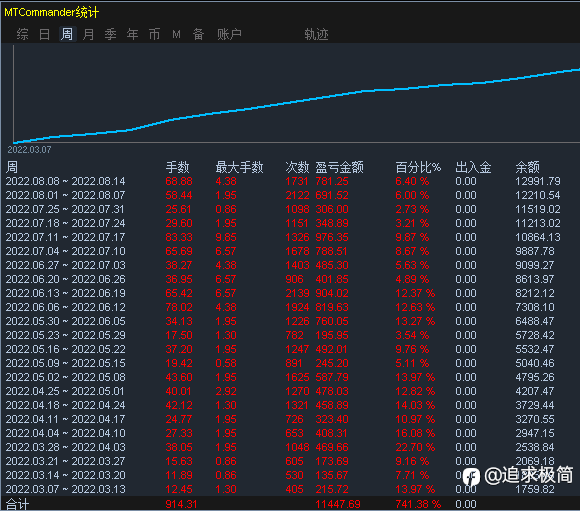Image resolution: width=580 pixels, height=511 pixels.
Task: Switch to the 季 quarterly tab
Action: coord(110,34)
